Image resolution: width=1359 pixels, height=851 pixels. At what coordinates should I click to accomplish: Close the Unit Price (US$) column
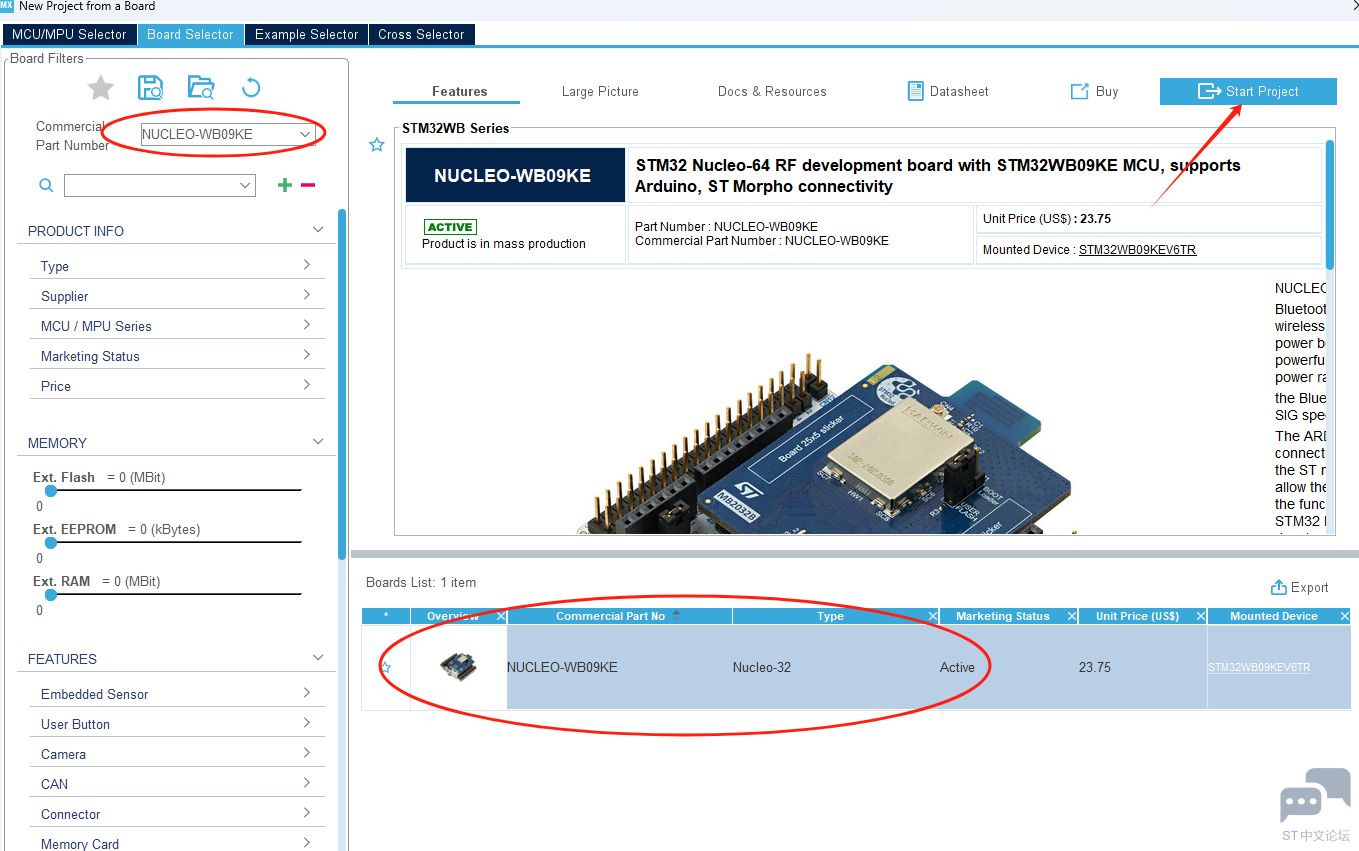coord(1200,616)
